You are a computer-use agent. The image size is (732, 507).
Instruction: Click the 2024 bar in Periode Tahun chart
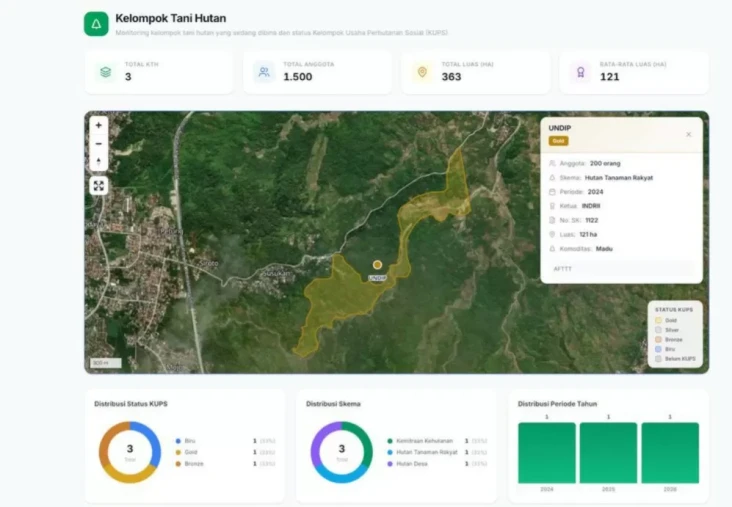(x=547, y=453)
